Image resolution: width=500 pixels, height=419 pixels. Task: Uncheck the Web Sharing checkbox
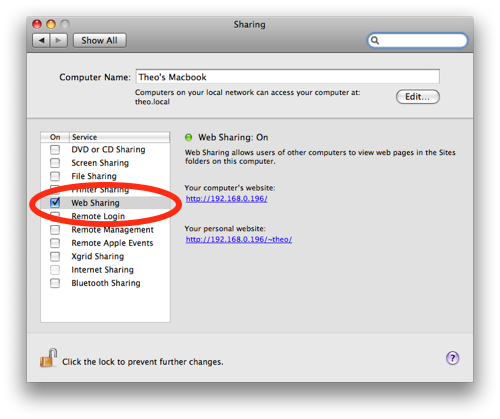(55, 203)
